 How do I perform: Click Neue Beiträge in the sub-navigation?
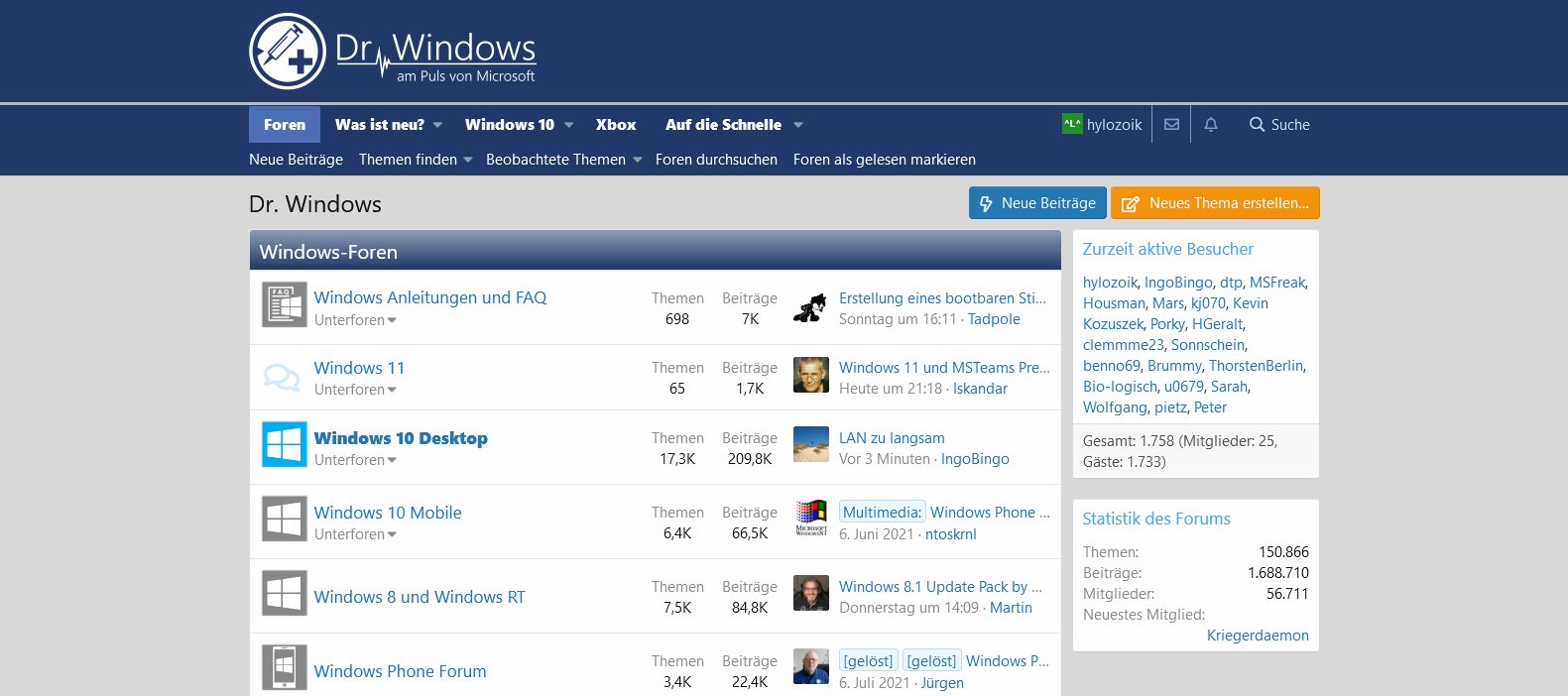click(x=296, y=160)
